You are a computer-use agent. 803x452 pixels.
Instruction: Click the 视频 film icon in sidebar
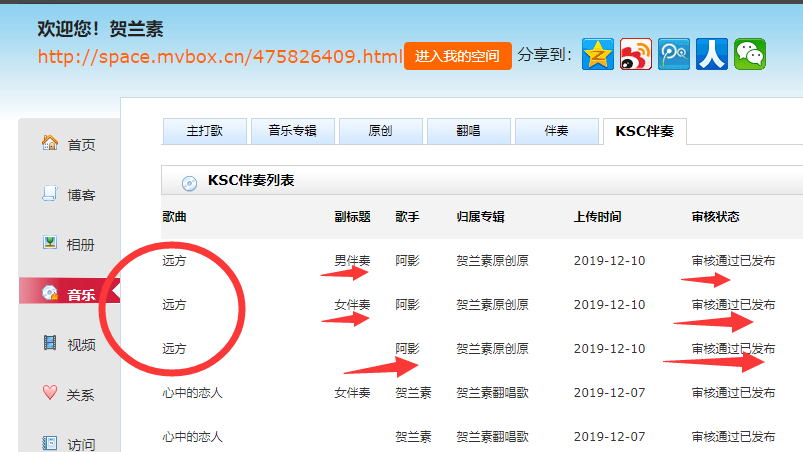tap(49, 344)
